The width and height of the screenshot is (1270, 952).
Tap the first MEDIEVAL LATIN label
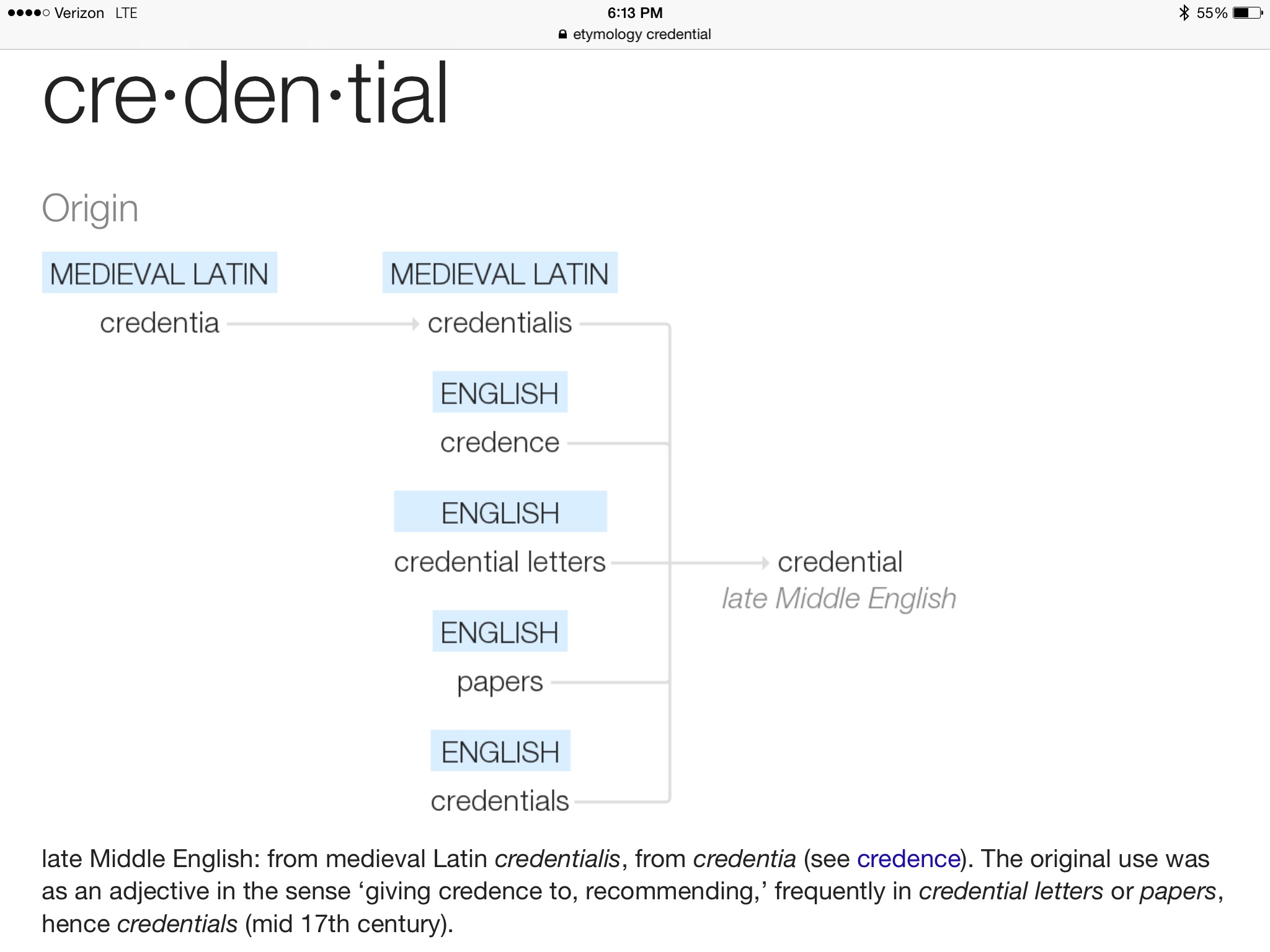pos(159,273)
